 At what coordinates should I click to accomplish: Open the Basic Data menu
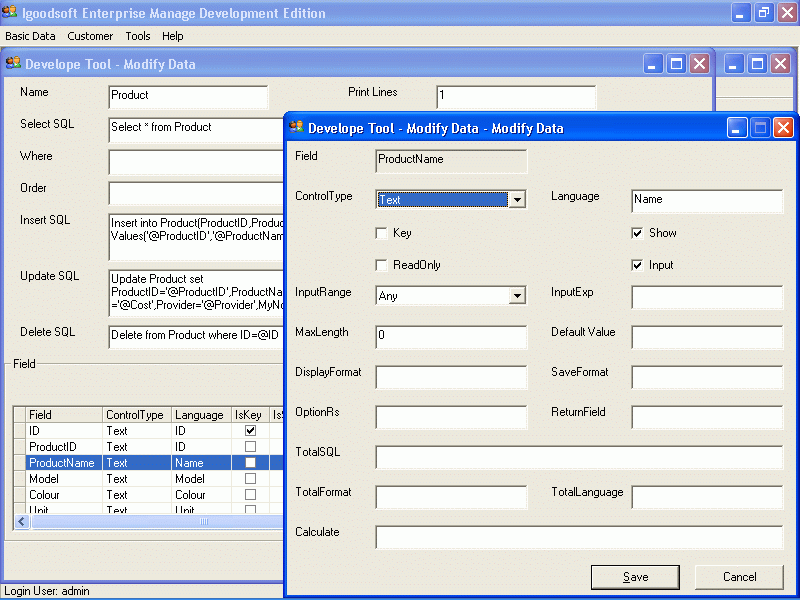coord(30,36)
